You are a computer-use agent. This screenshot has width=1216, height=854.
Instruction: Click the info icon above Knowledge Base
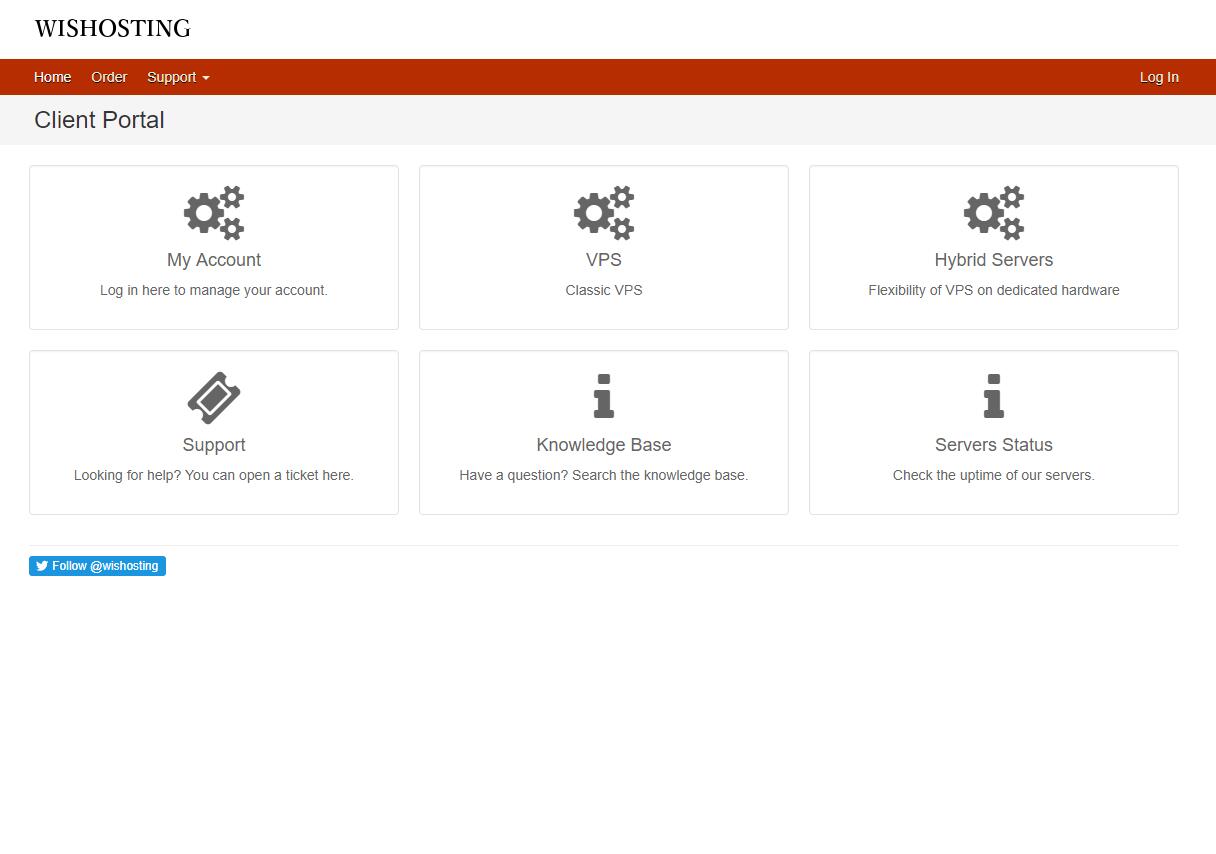point(604,396)
